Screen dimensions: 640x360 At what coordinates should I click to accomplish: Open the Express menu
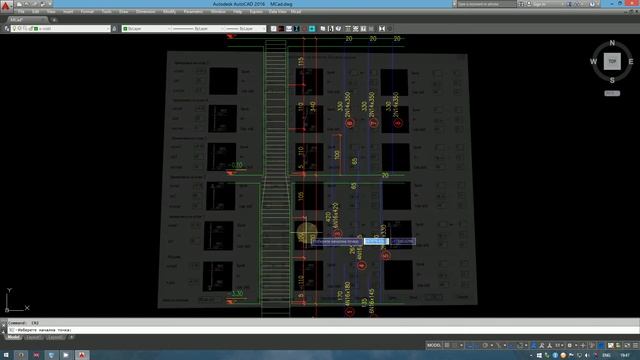click(256, 12)
